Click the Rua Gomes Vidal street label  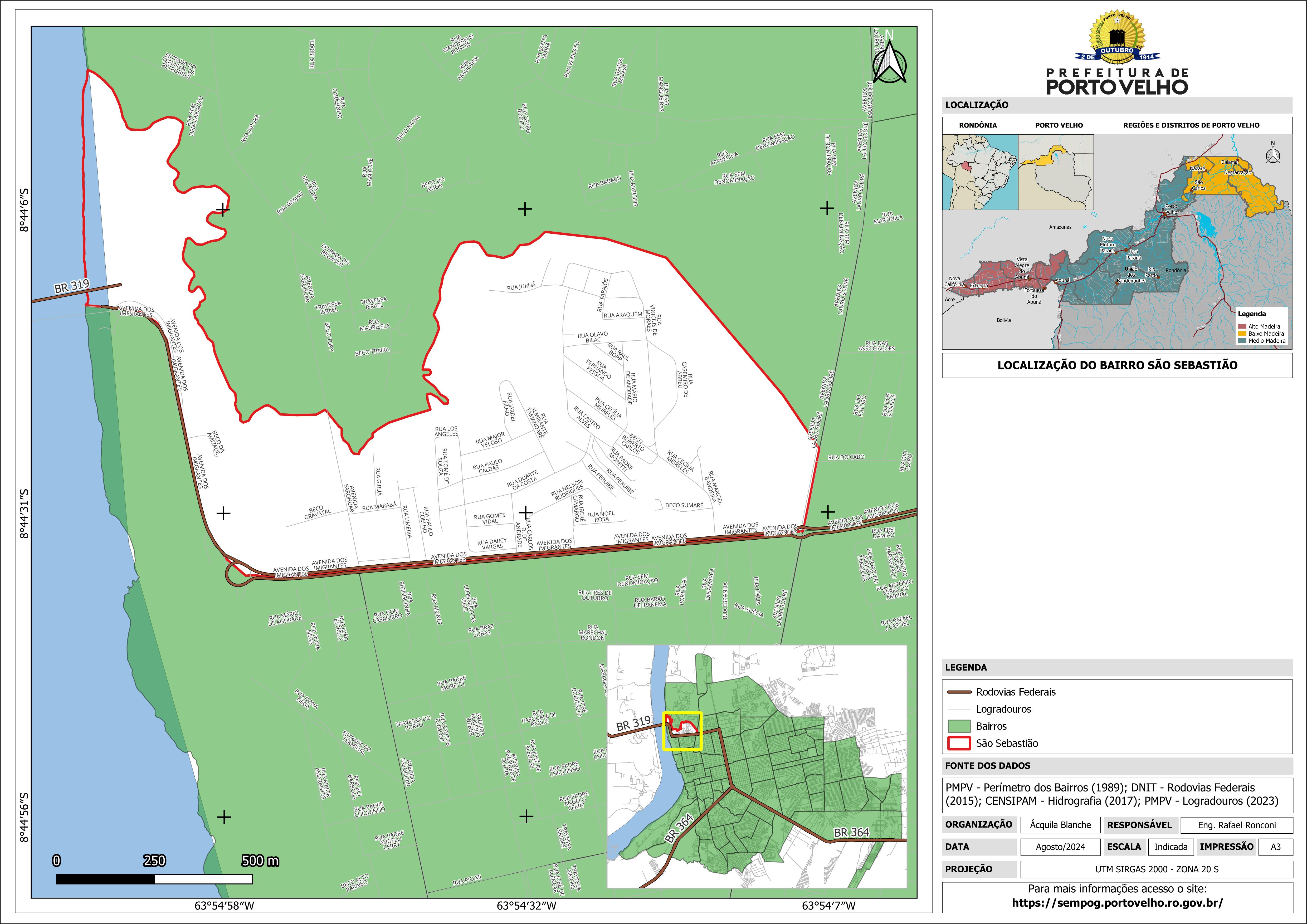pos(490,519)
